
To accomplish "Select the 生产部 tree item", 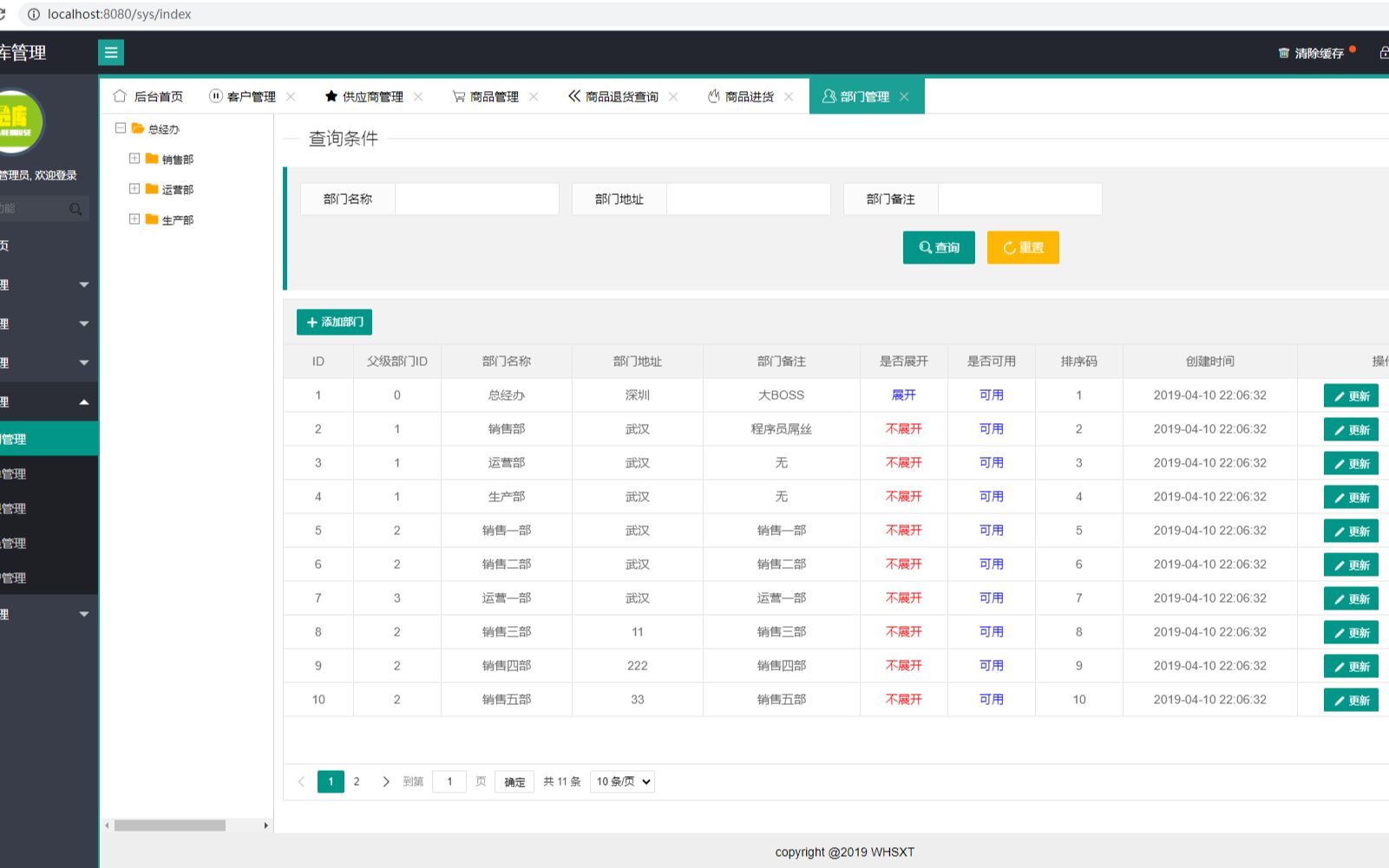I will coord(177,219).
